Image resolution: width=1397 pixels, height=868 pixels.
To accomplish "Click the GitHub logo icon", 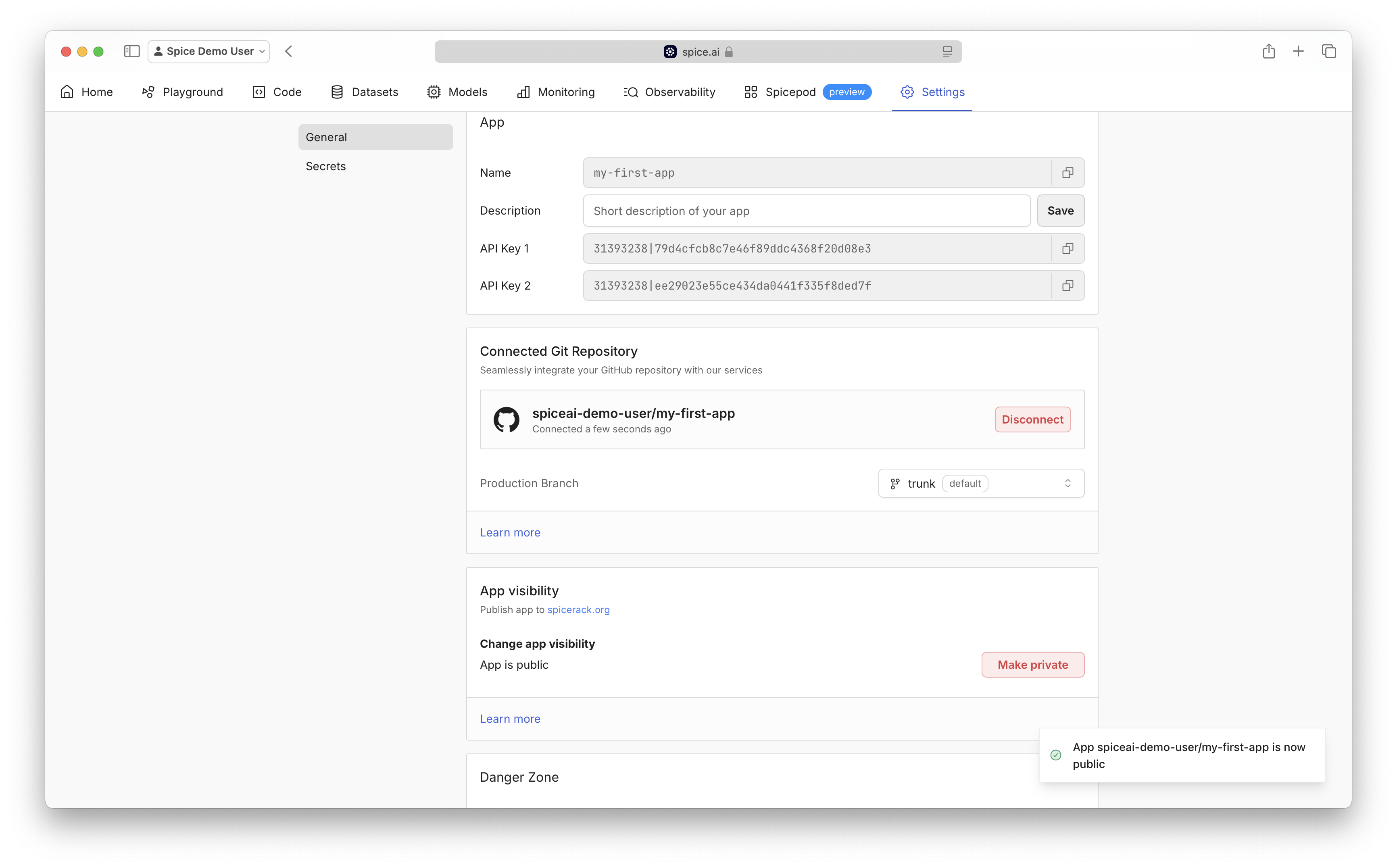I will tap(506, 419).
